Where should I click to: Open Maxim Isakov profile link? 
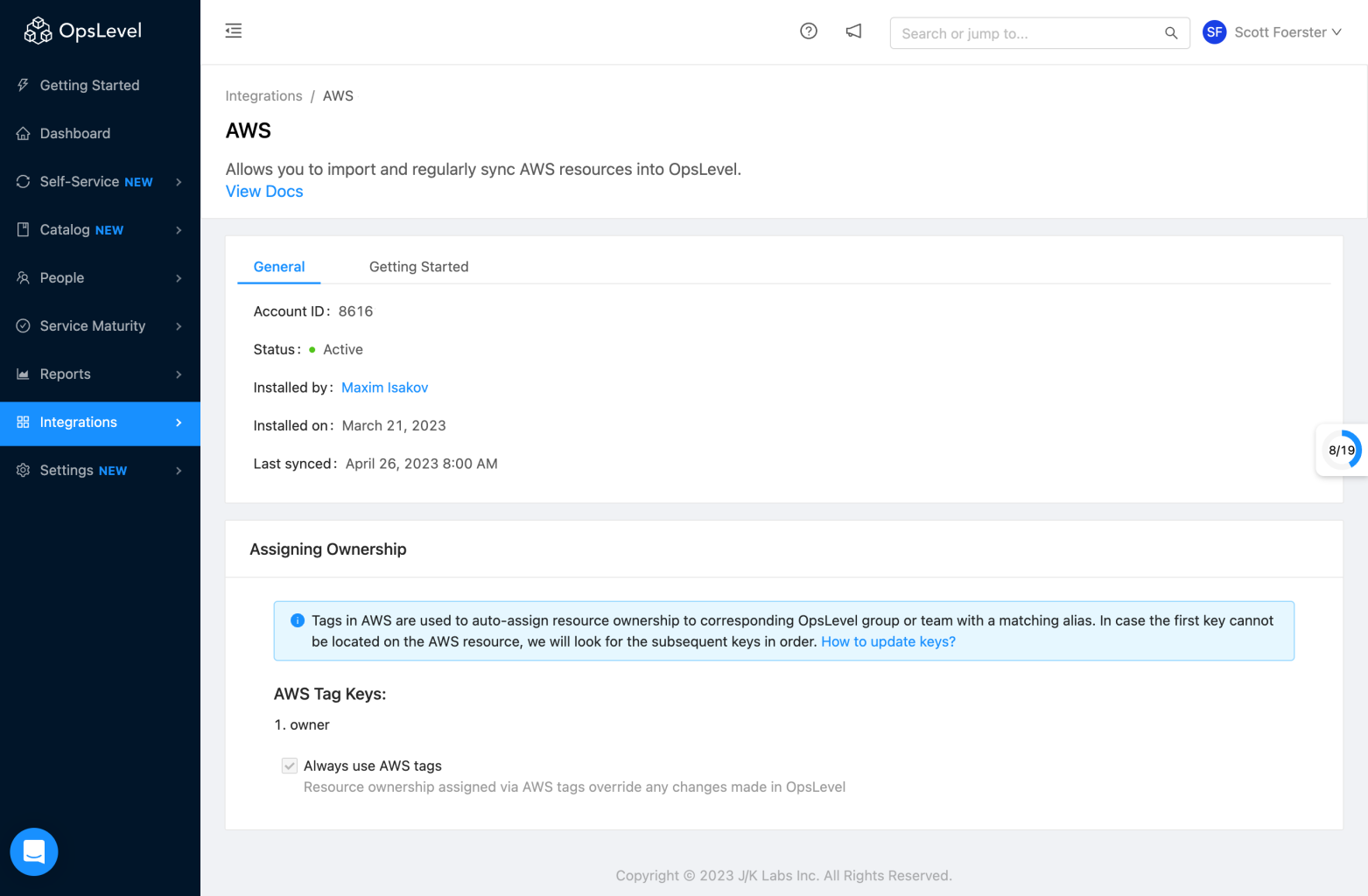tap(384, 388)
